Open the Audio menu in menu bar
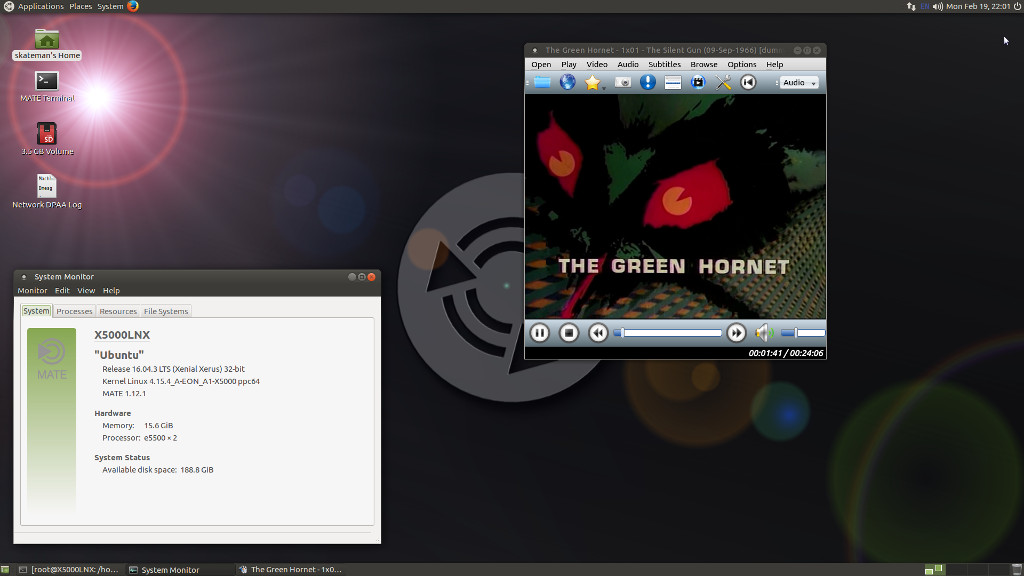The image size is (1024, 576). pos(628,65)
